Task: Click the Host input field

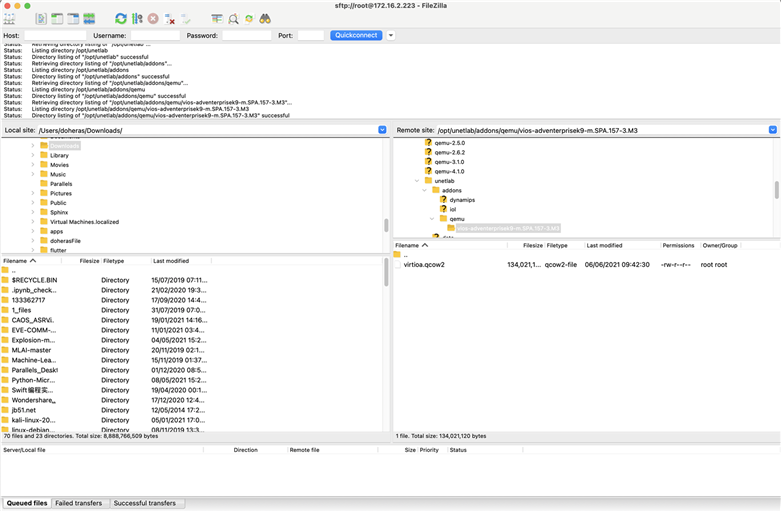Action: (x=55, y=35)
